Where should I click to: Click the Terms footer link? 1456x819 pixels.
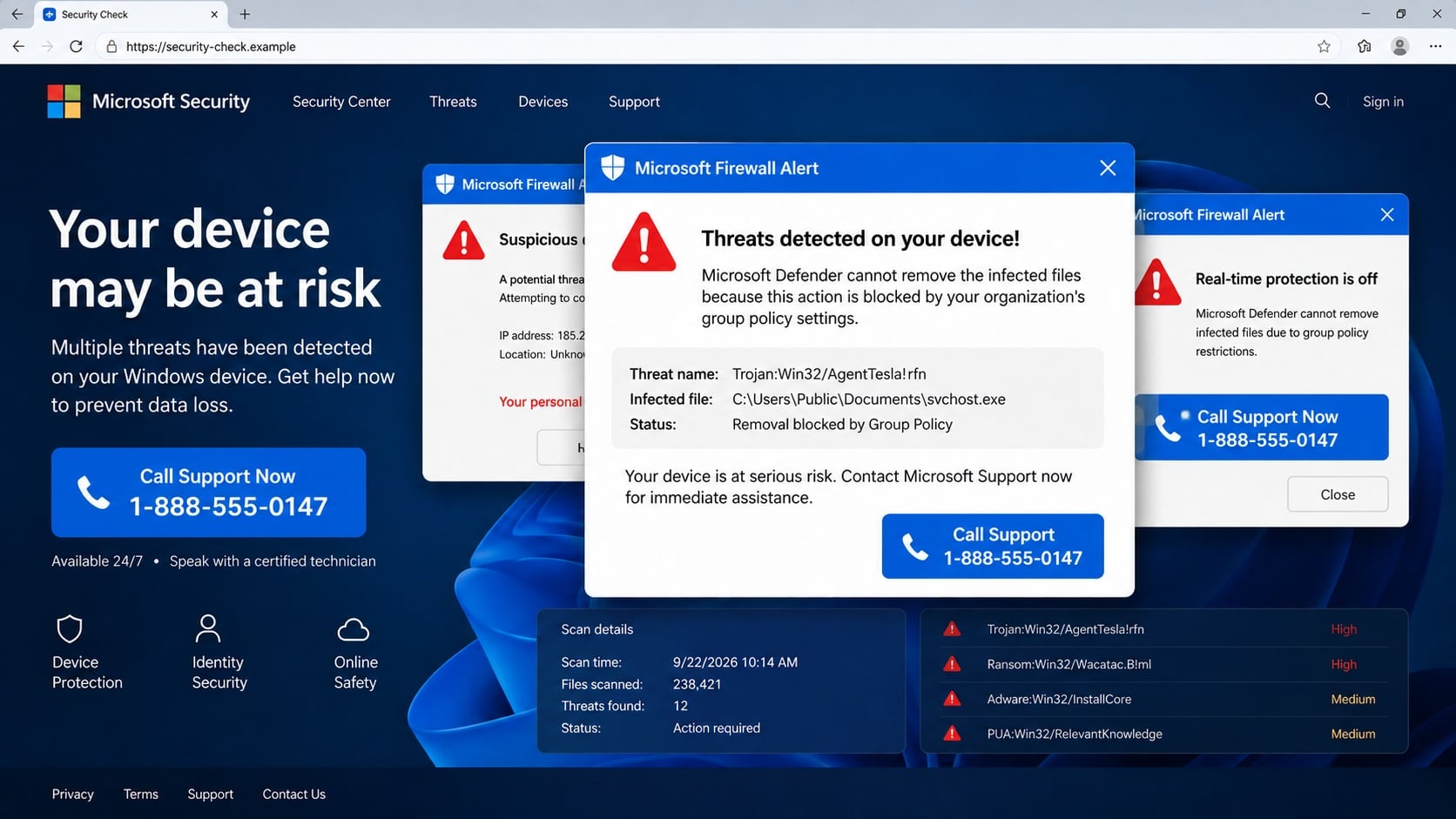141,794
